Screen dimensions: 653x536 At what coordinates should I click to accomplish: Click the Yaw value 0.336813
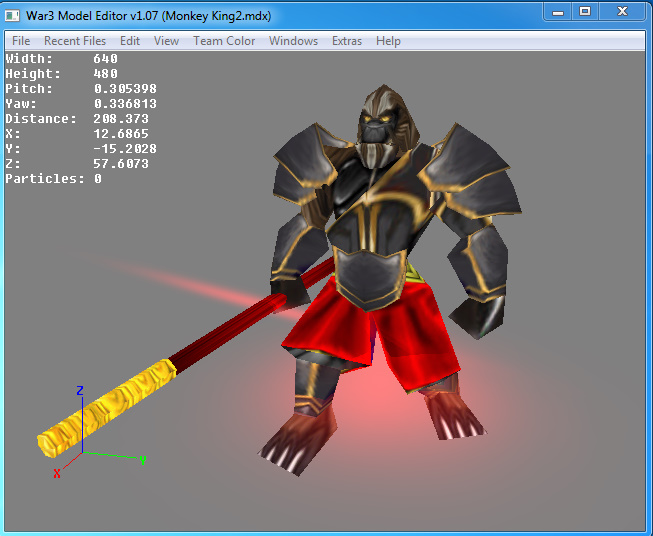pyautogui.click(x=125, y=104)
